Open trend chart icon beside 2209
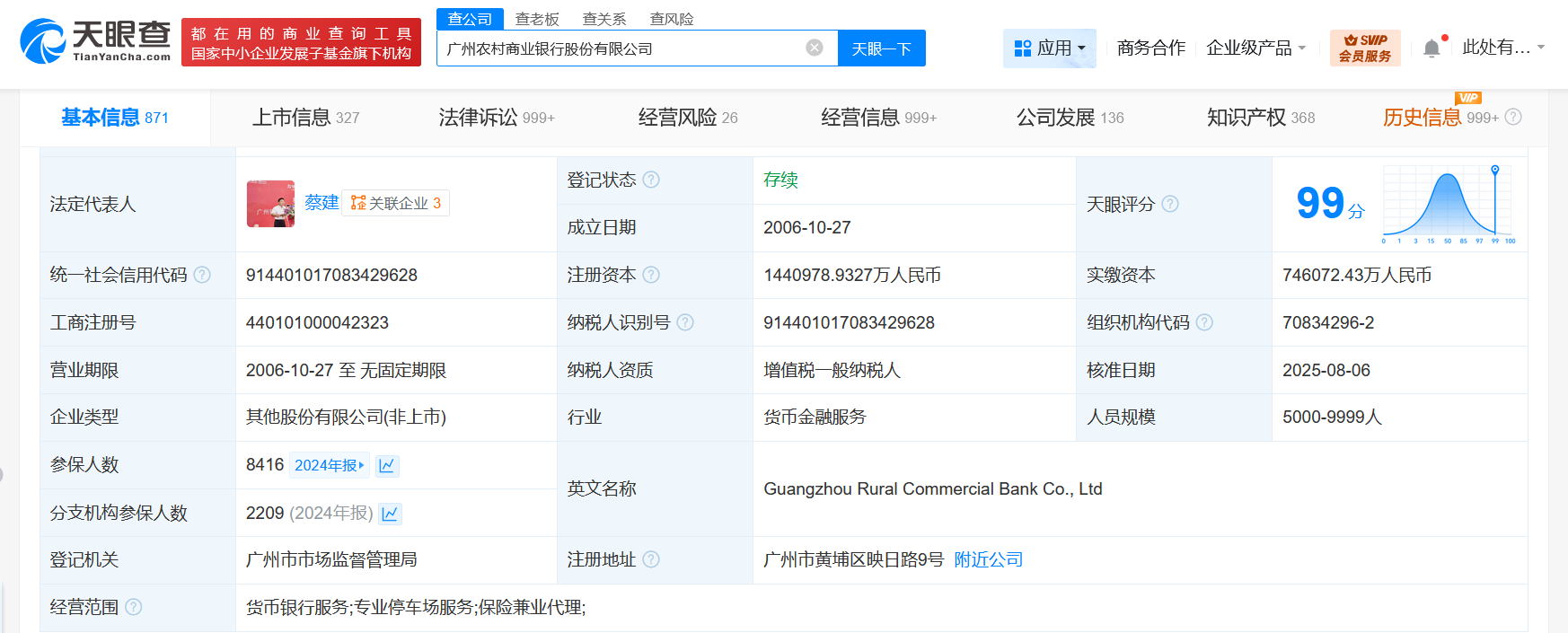 point(390,514)
